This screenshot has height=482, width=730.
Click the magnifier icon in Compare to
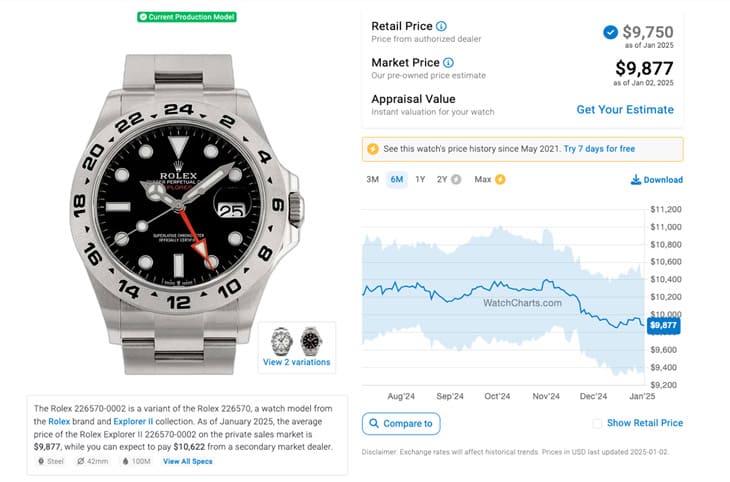click(x=374, y=423)
